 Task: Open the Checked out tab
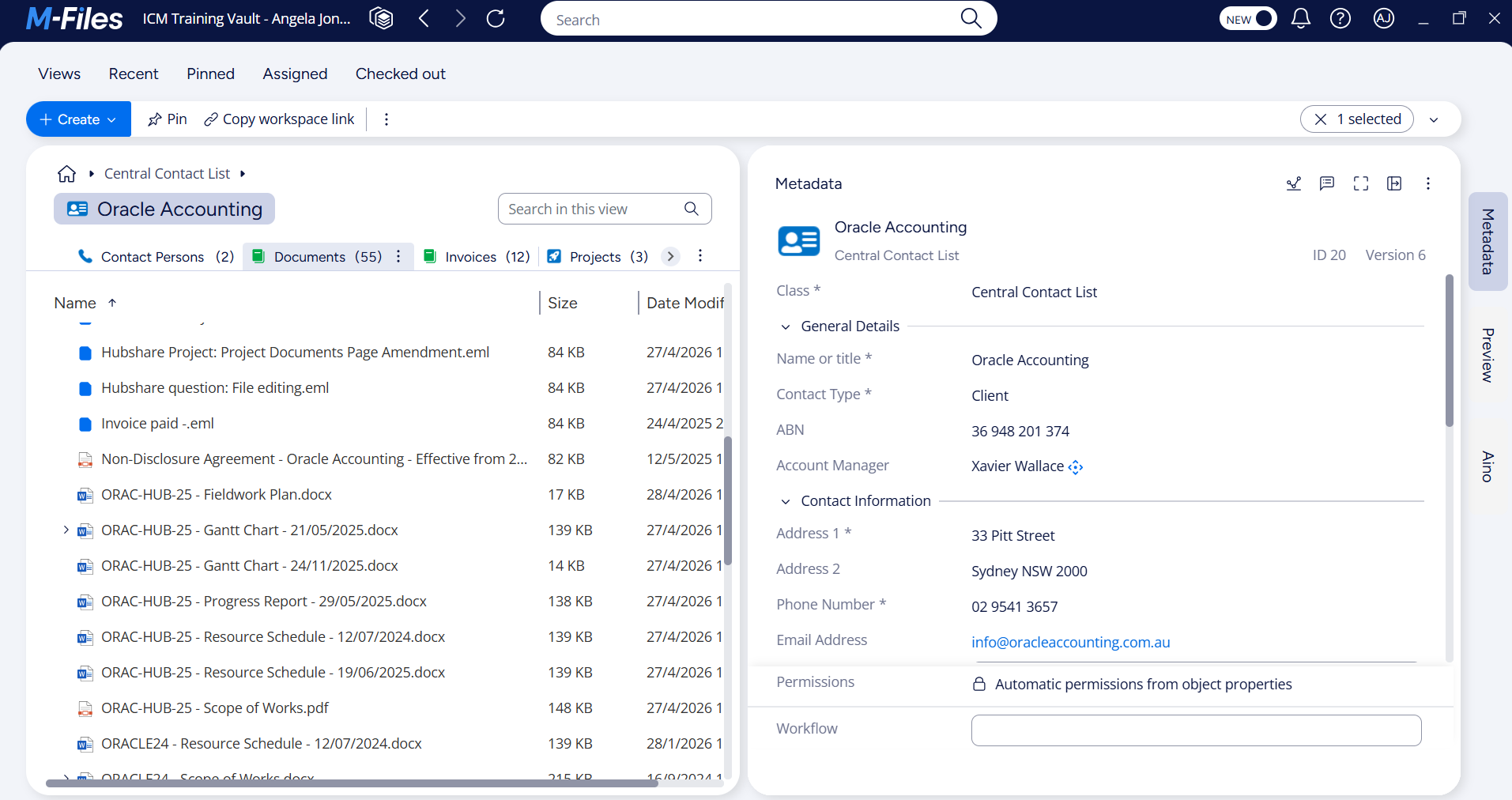400,74
